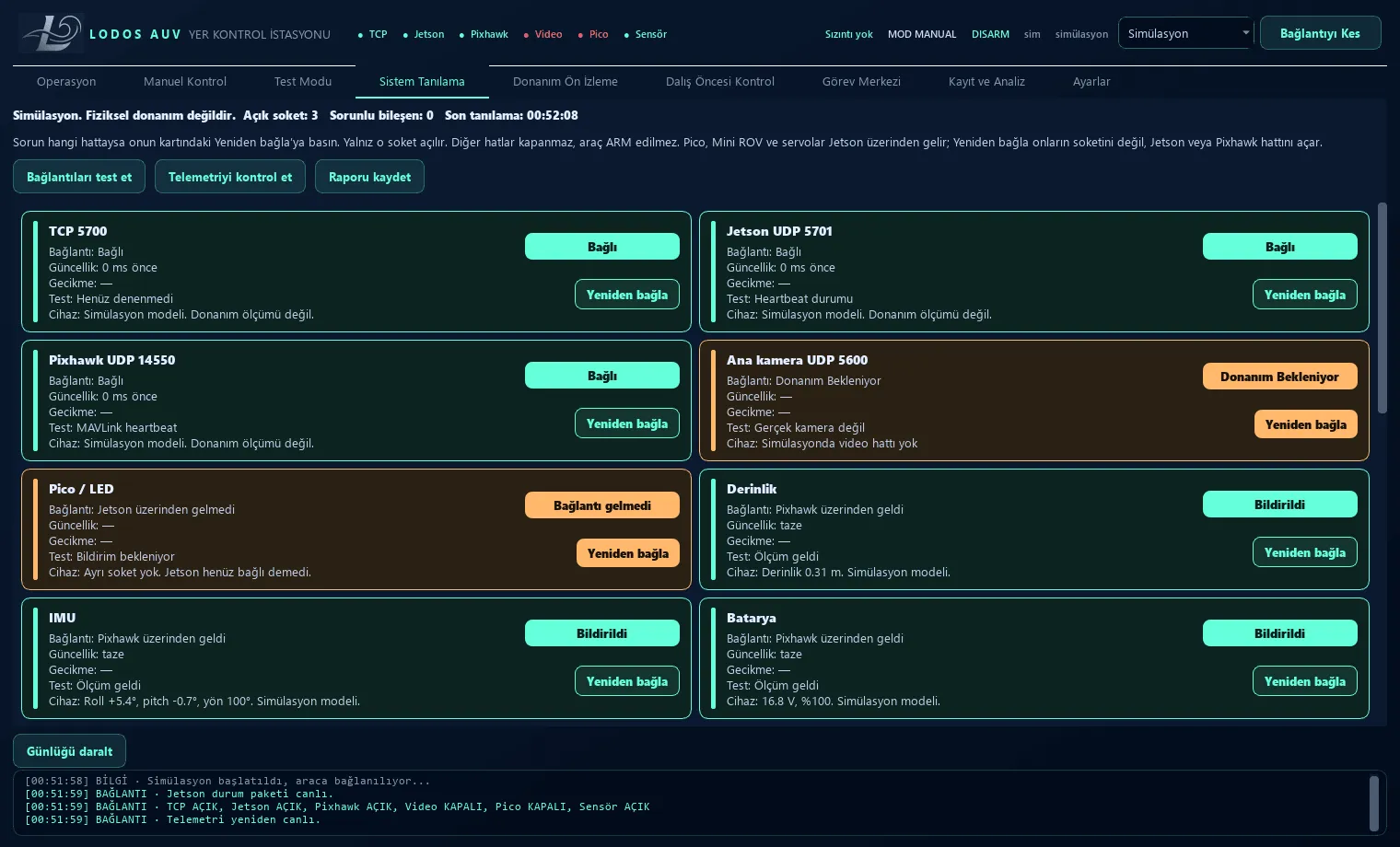Click the Sensör status indicator in header
1400x847 pixels.
click(646, 34)
